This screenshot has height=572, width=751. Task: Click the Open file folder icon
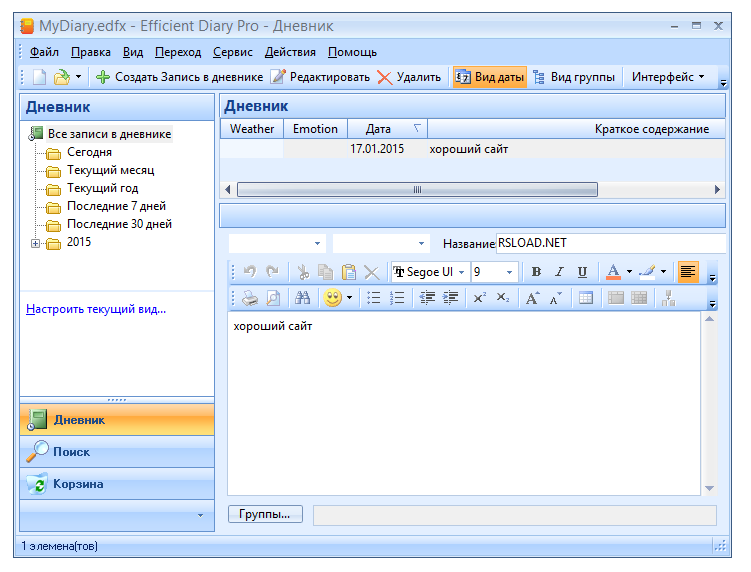tap(61, 77)
